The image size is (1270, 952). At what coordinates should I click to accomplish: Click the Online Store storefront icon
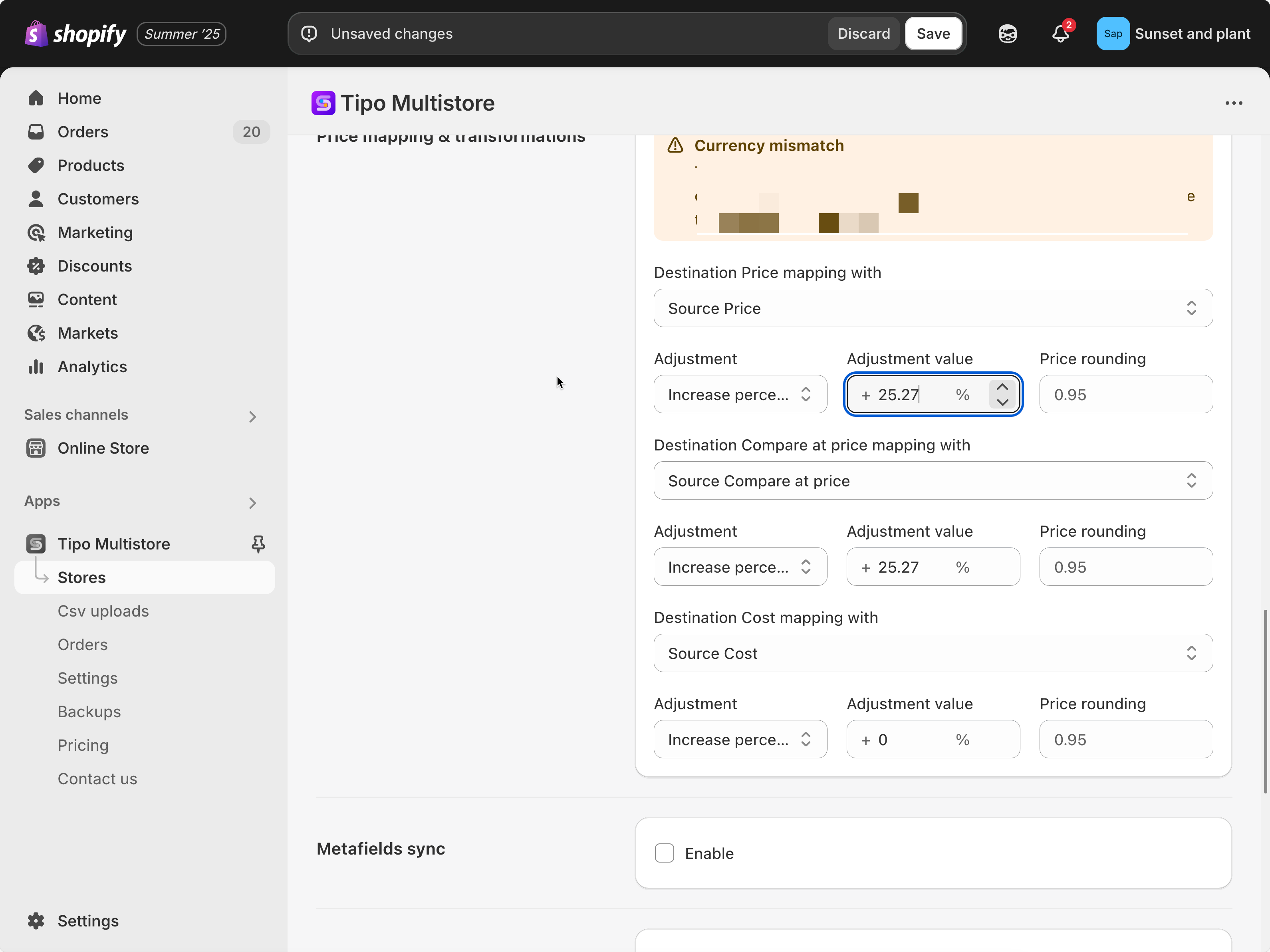coord(36,448)
